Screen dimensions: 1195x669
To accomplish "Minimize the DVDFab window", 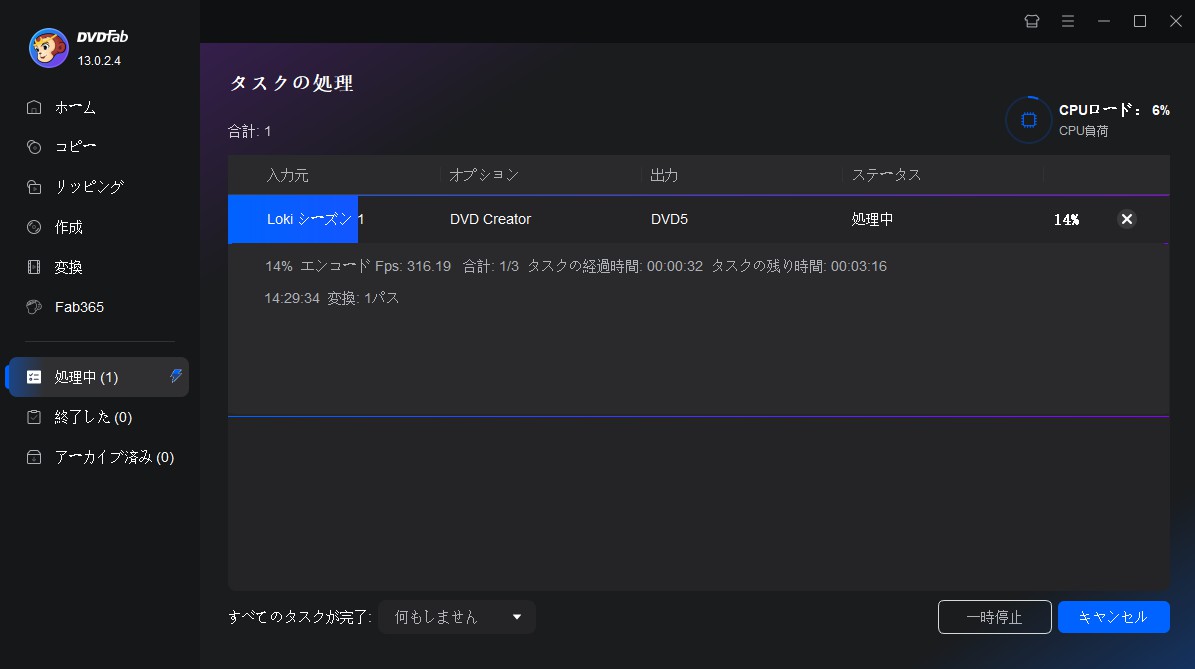I will tap(1104, 21).
